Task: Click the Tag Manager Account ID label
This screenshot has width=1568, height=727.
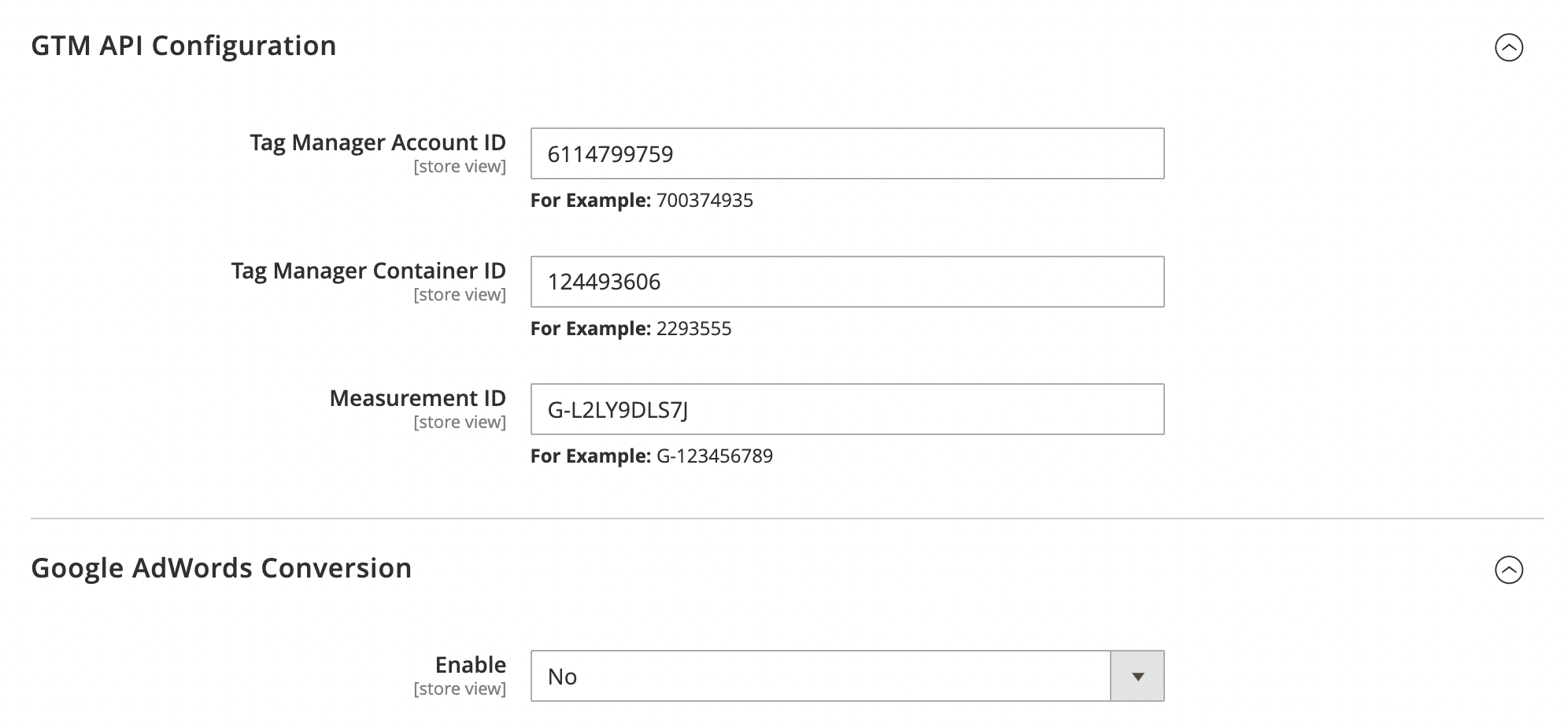Action: coord(378,142)
